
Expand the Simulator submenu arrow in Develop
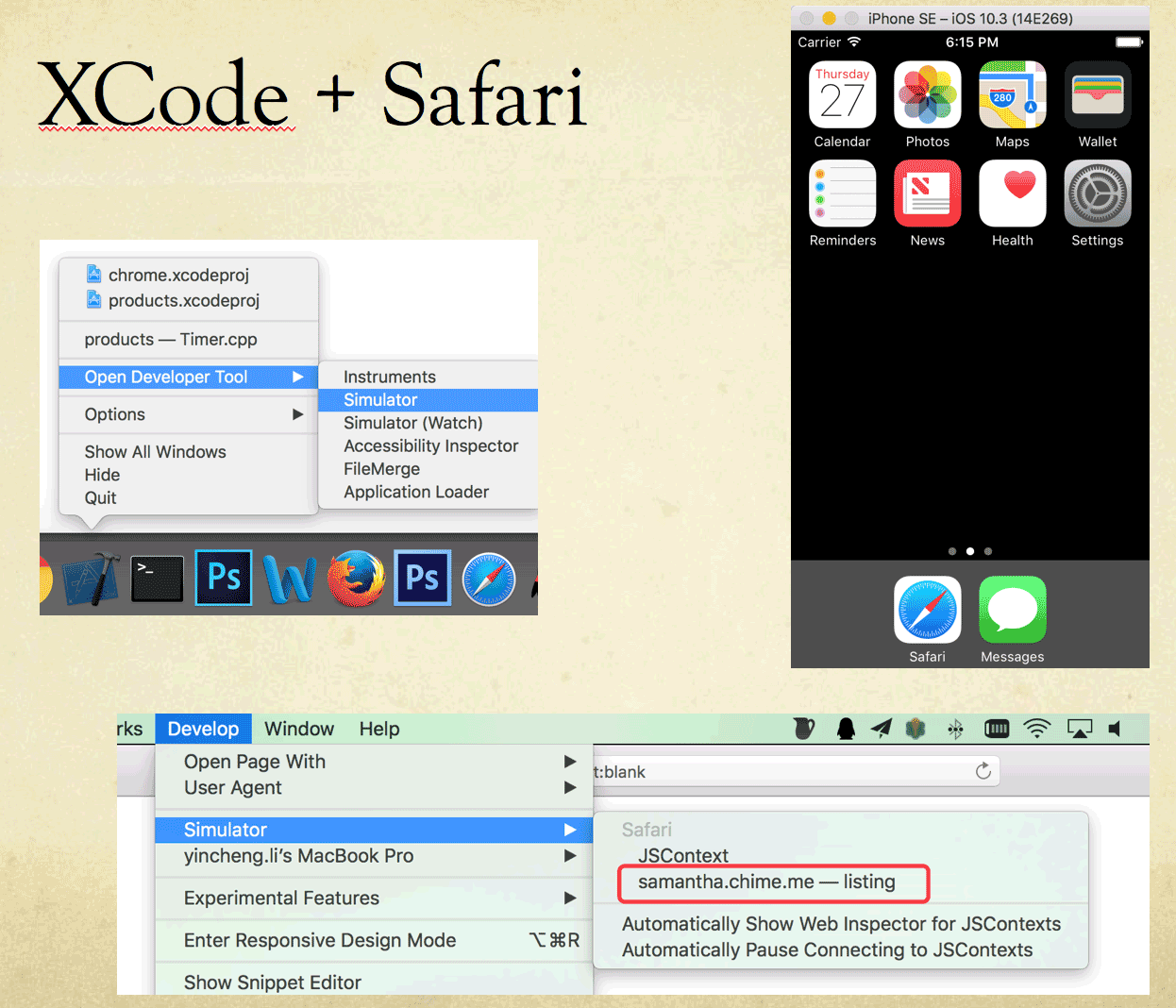[x=570, y=830]
